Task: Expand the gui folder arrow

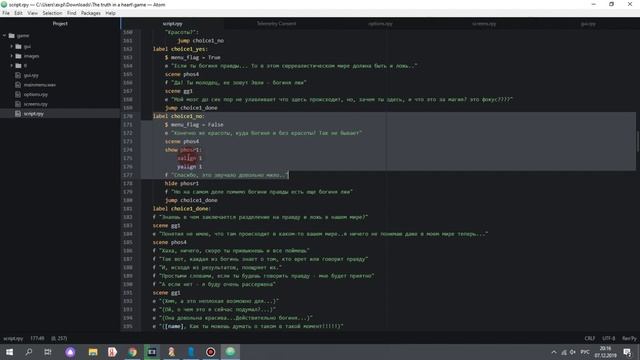Action: [12, 47]
